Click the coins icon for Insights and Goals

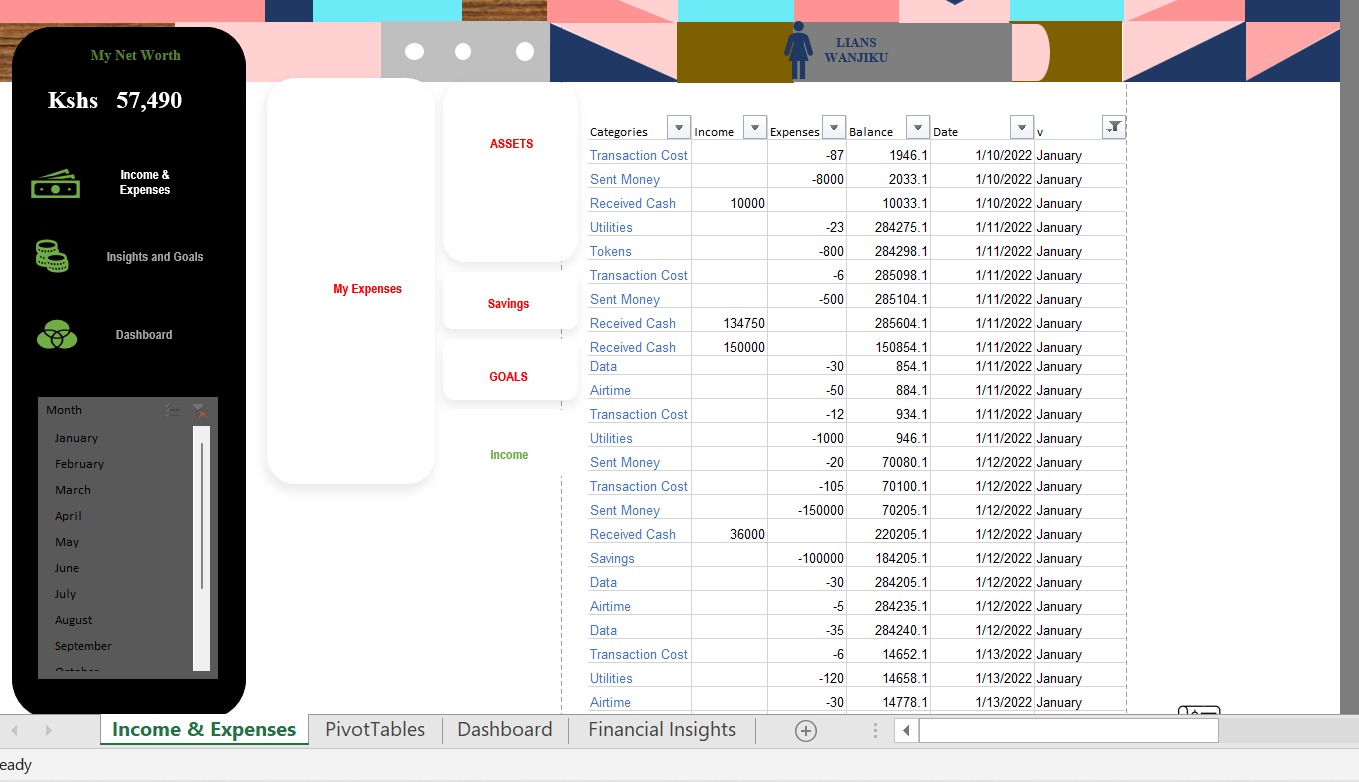point(53,256)
